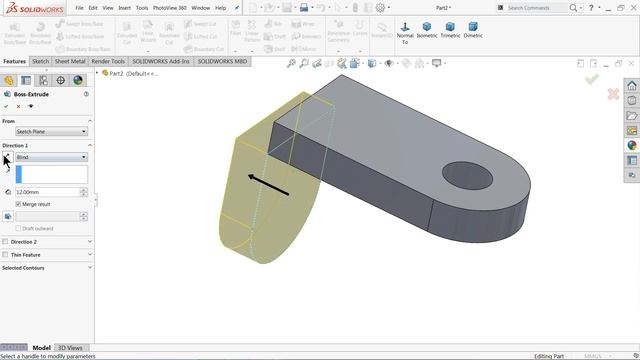The image size is (640, 360).
Task: Select the Normal To view
Action: 405,33
